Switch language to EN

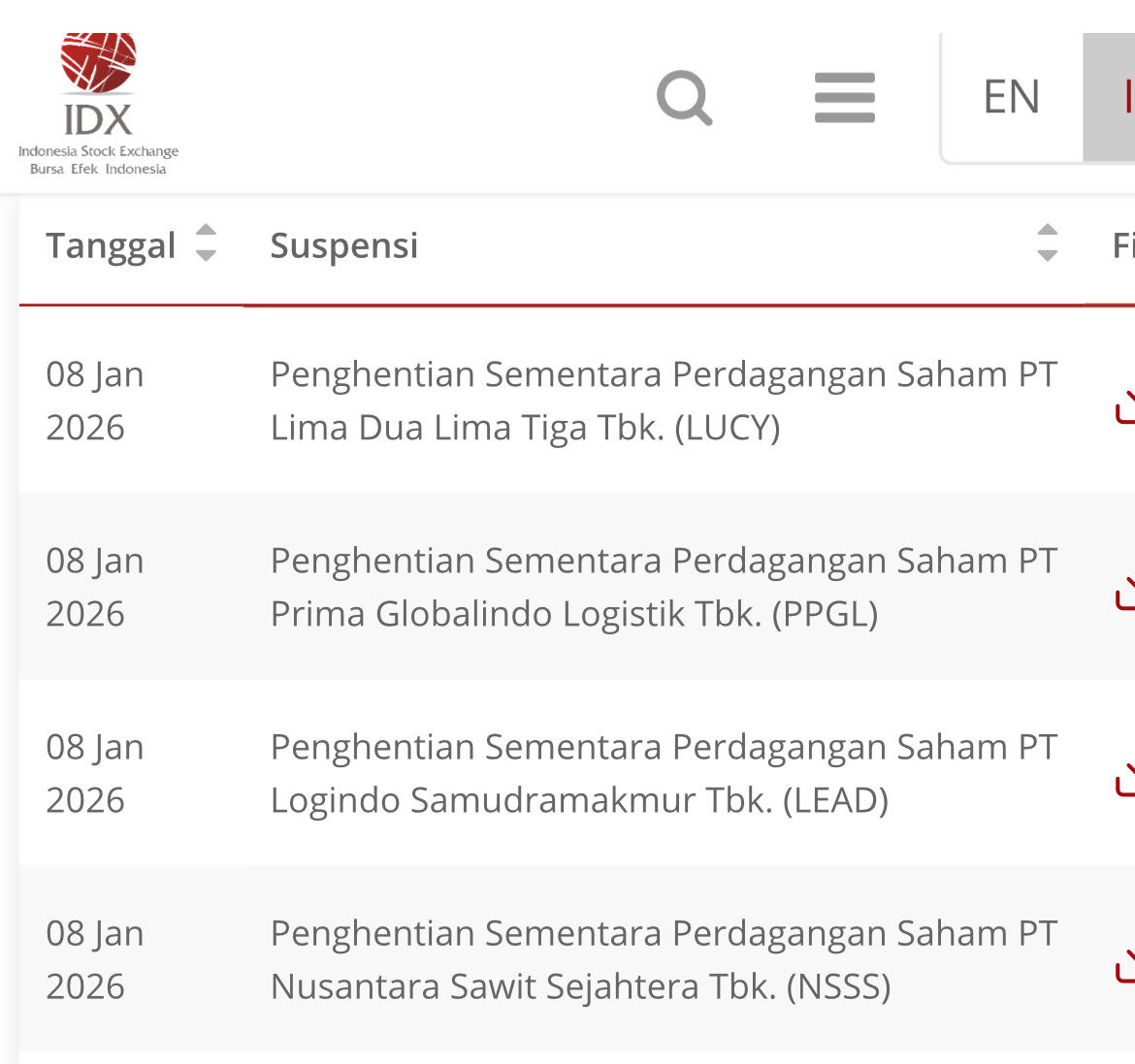click(1011, 97)
